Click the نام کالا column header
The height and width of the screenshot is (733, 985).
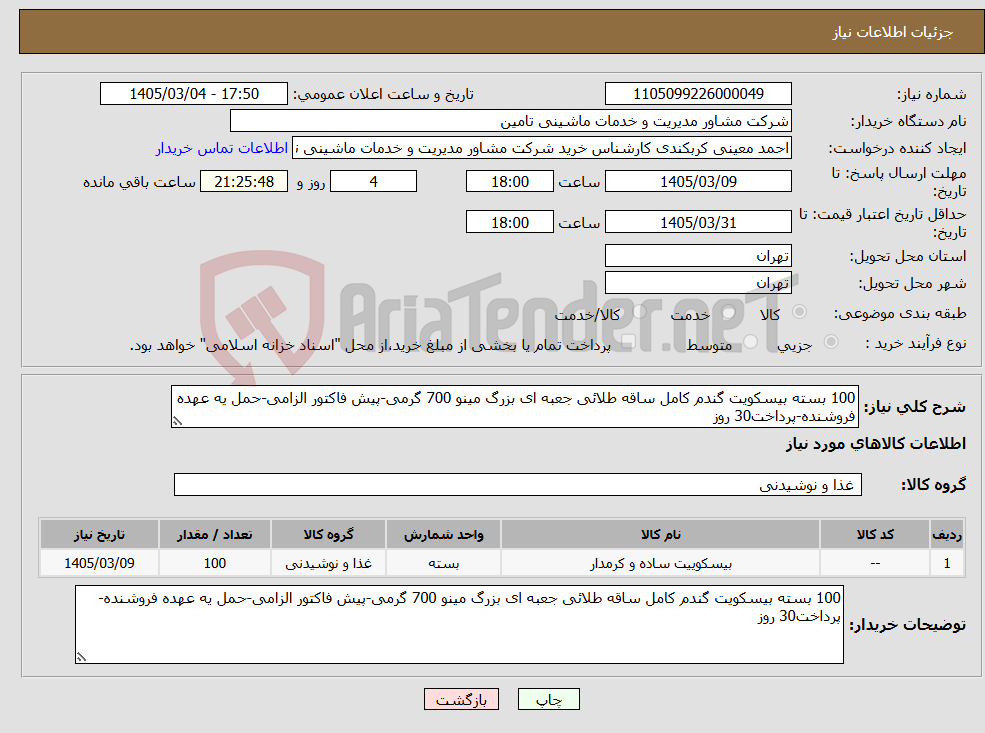660,535
